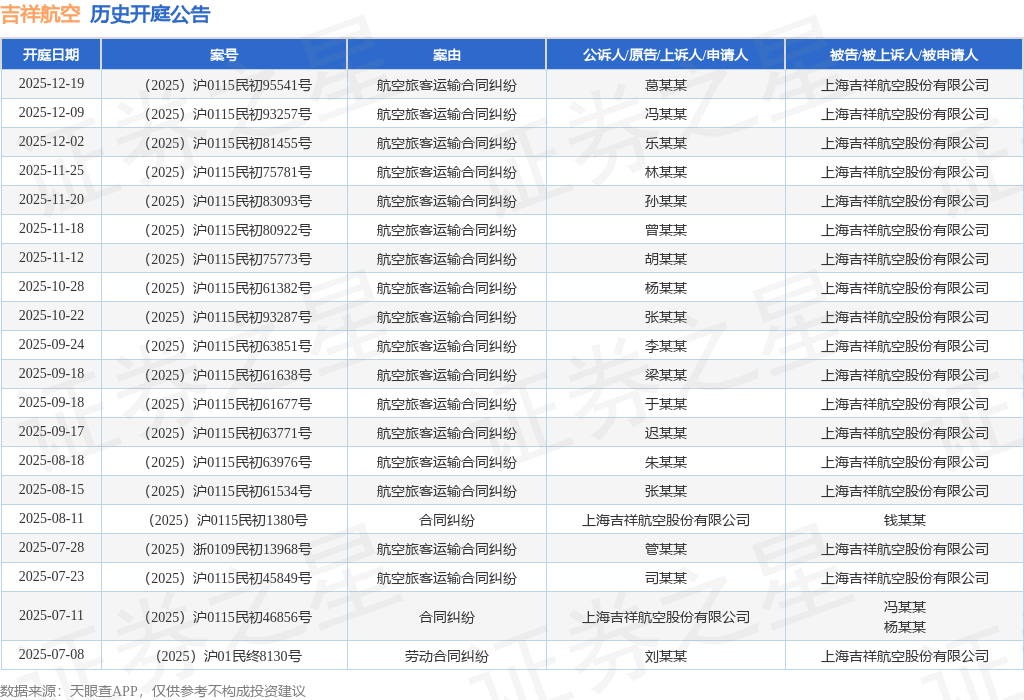Select date cell 2025-11-12

coord(51,257)
